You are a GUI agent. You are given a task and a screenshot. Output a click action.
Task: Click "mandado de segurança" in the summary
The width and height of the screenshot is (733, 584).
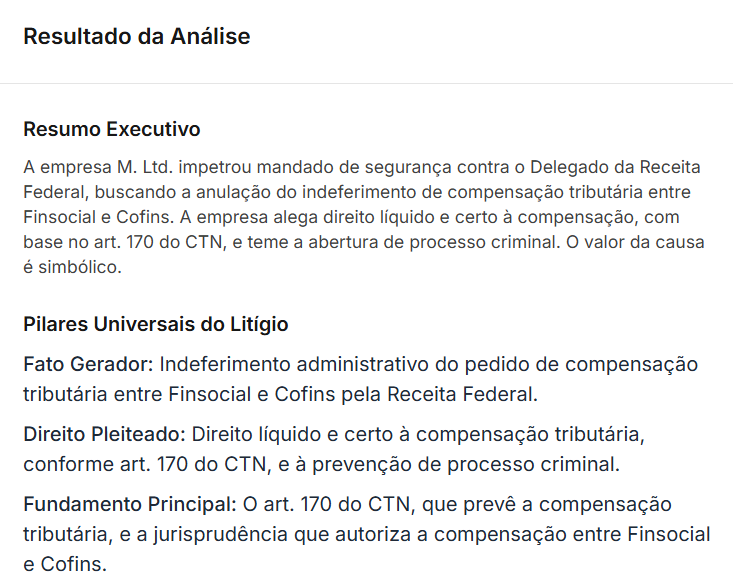(x=345, y=166)
